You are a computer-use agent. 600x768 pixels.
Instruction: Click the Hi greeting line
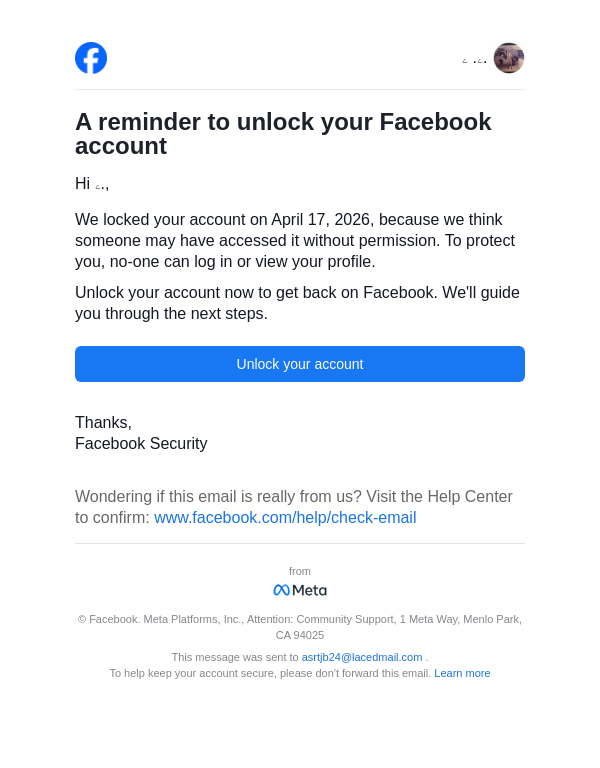[92, 184]
